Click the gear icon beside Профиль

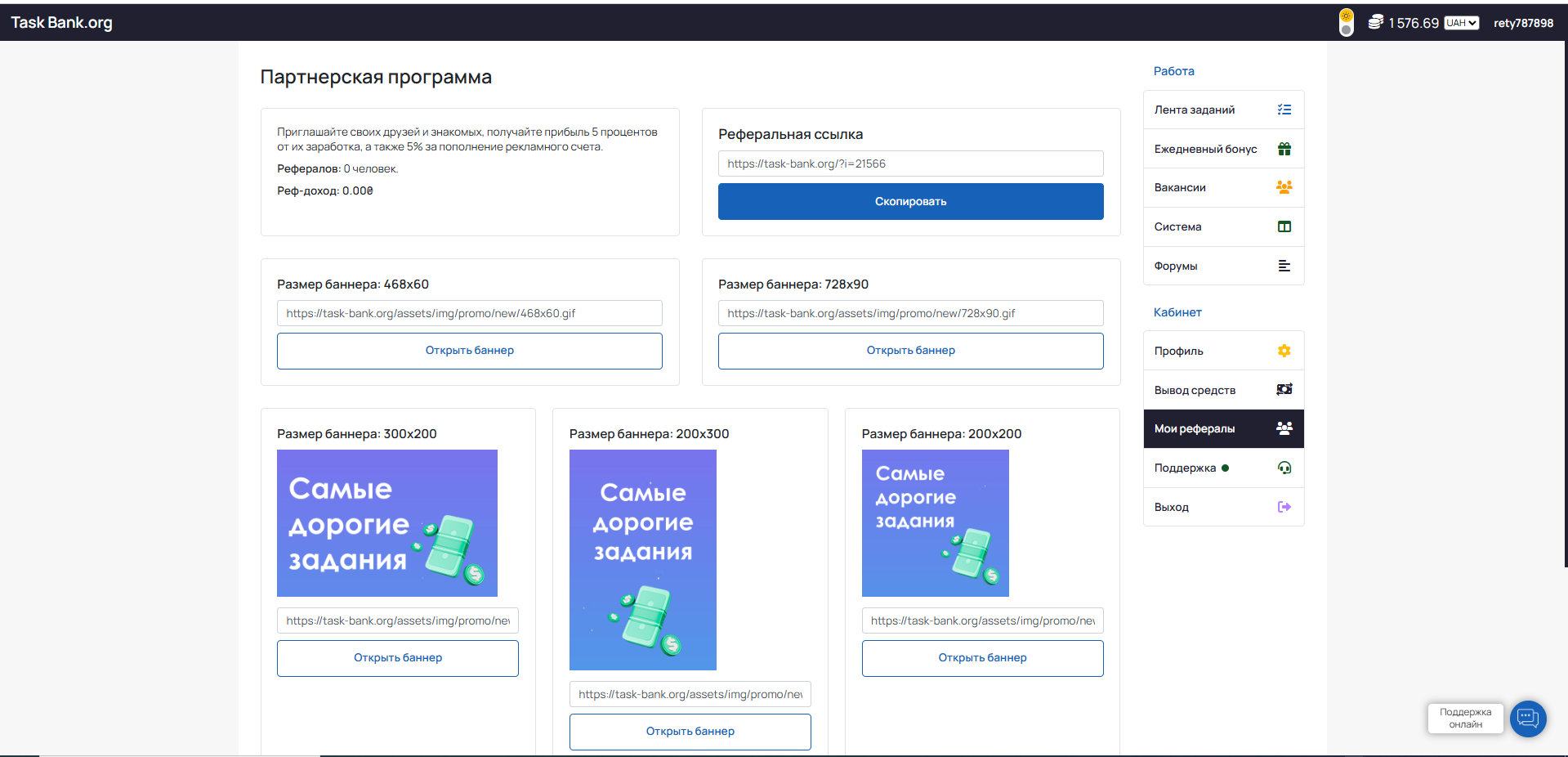pyautogui.click(x=1284, y=351)
